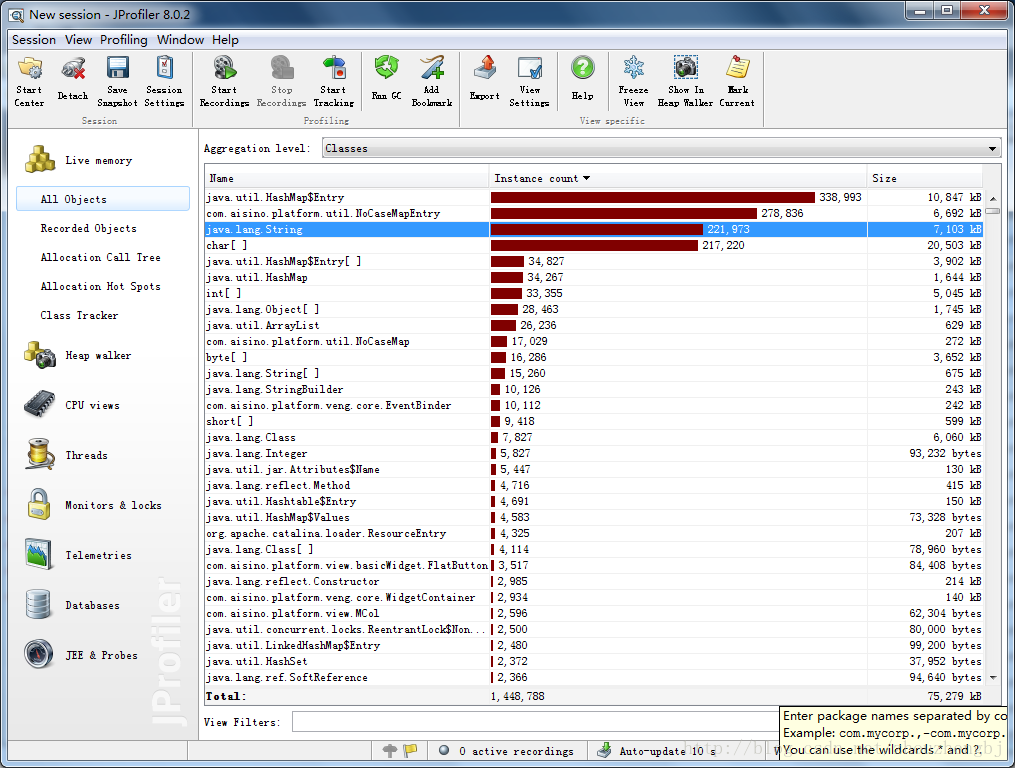Select the java.util.HashMap$Entry row
Image resolution: width=1015 pixels, height=768 pixels.
[594, 197]
